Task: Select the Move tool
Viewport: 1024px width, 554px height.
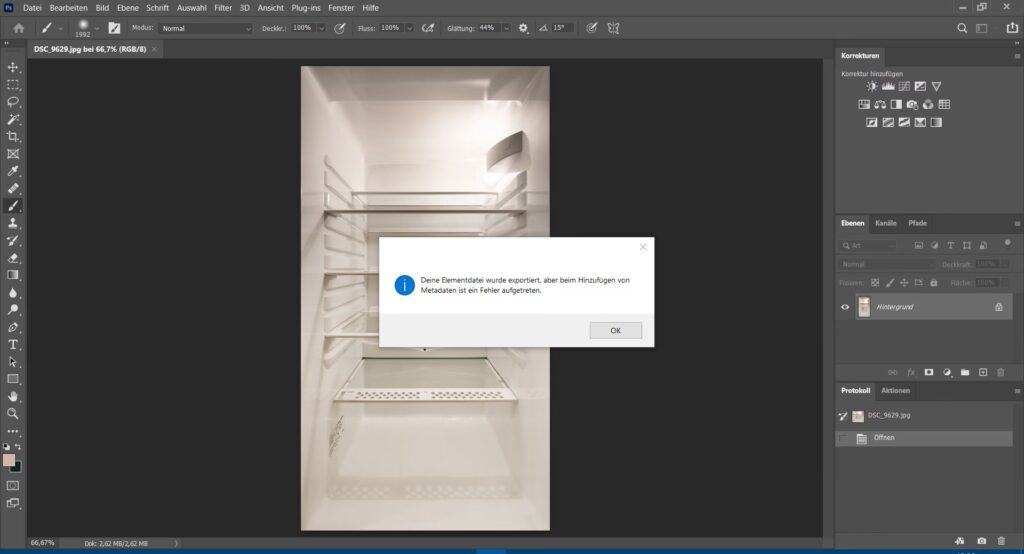Action: [x=13, y=67]
